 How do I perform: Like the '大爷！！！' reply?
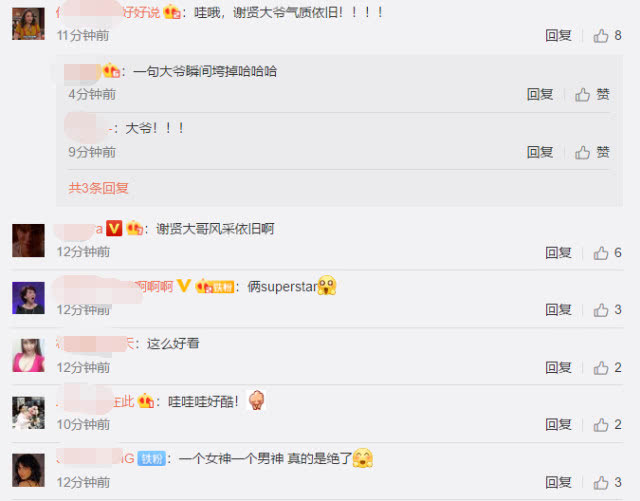click(592, 153)
